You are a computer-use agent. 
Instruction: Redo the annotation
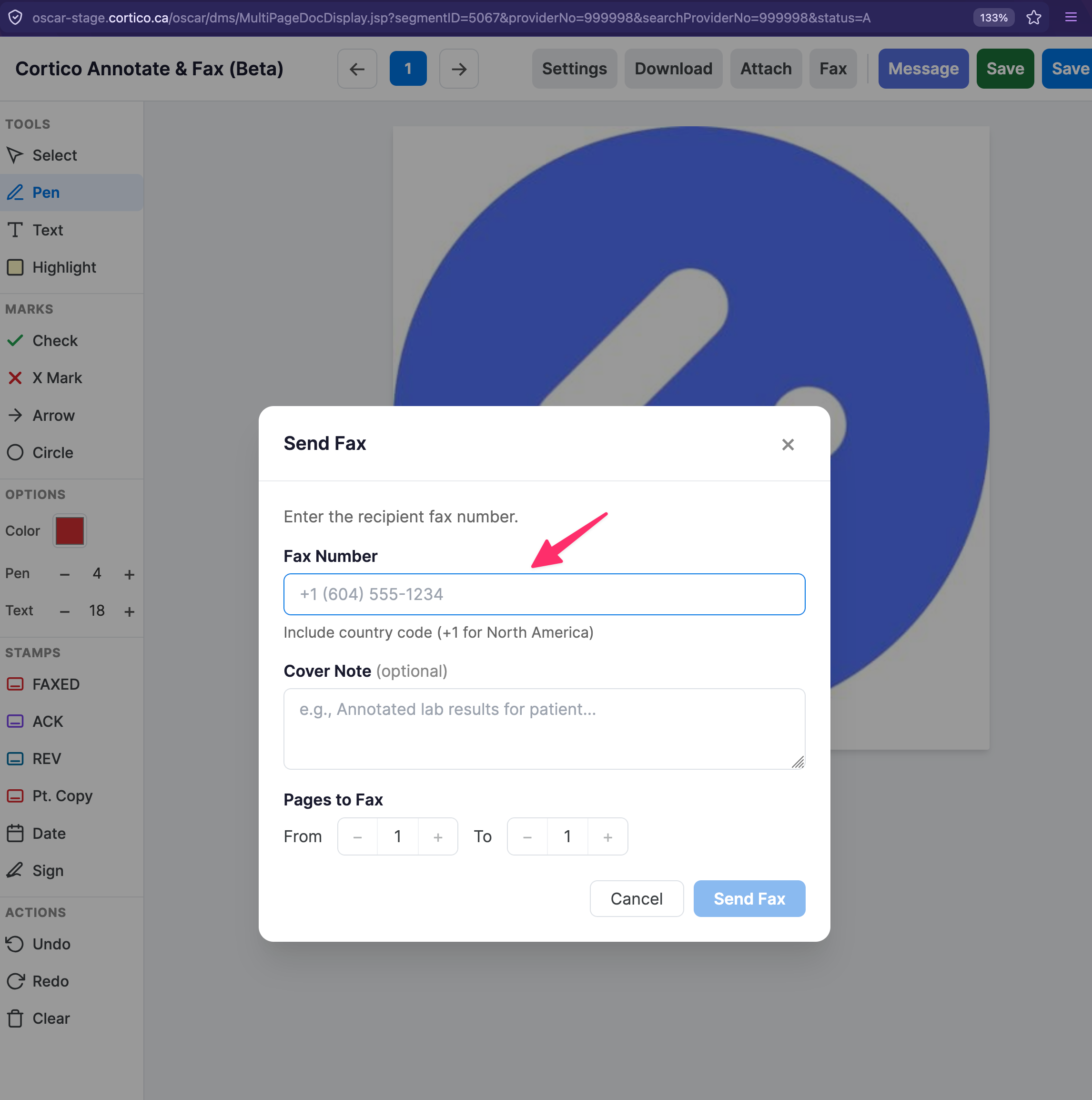click(x=71, y=981)
